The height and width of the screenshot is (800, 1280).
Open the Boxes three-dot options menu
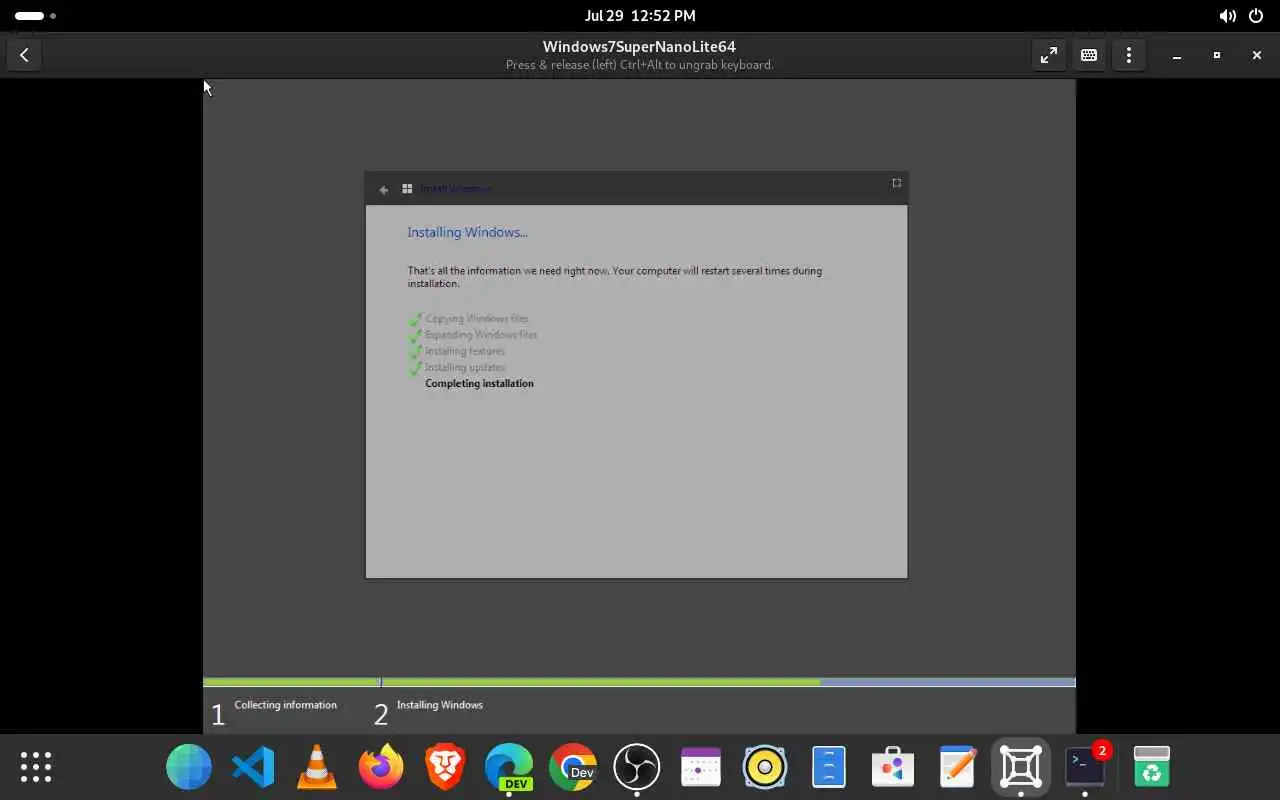(x=1129, y=55)
